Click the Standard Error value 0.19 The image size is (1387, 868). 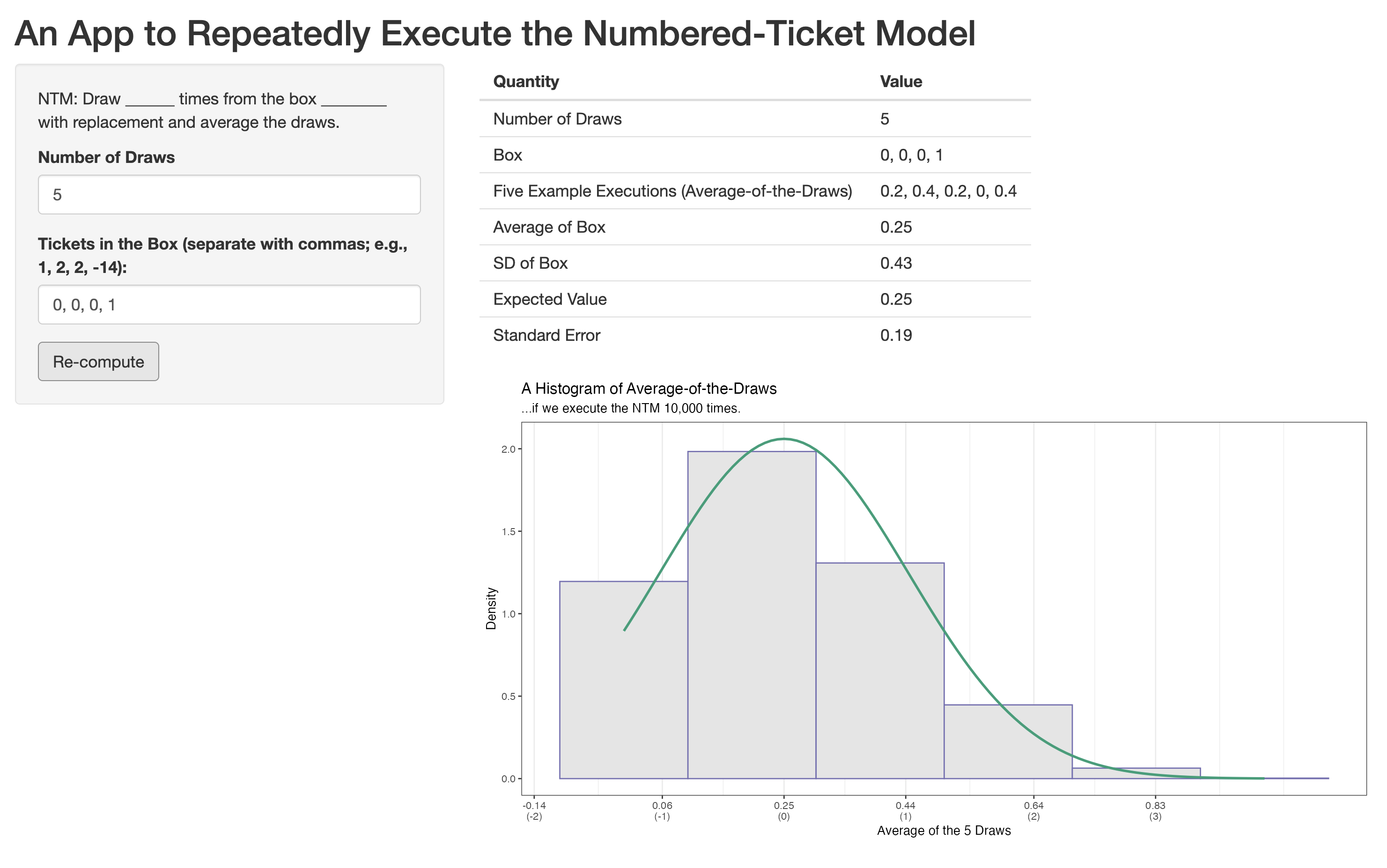coord(896,335)
